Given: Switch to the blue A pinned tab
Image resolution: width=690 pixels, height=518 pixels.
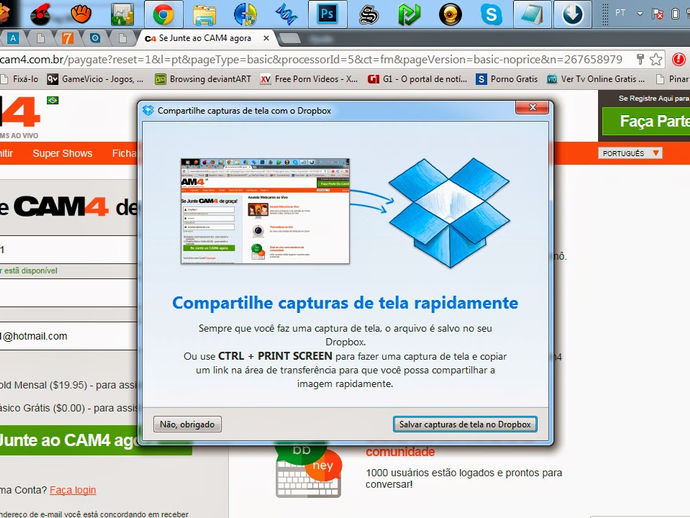Looking at the screenshot, I should (13, 38).
